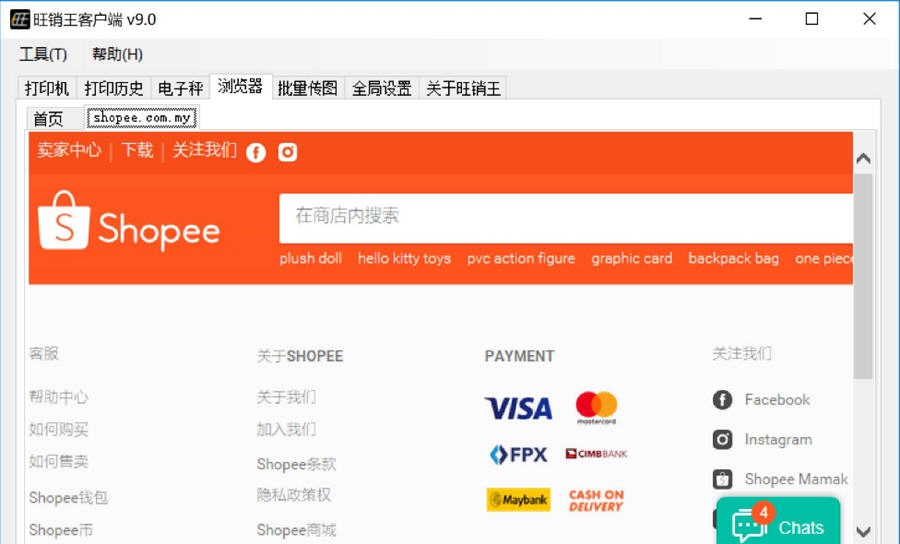Click 关注我们 text in orange header

[x=204, y=150]
